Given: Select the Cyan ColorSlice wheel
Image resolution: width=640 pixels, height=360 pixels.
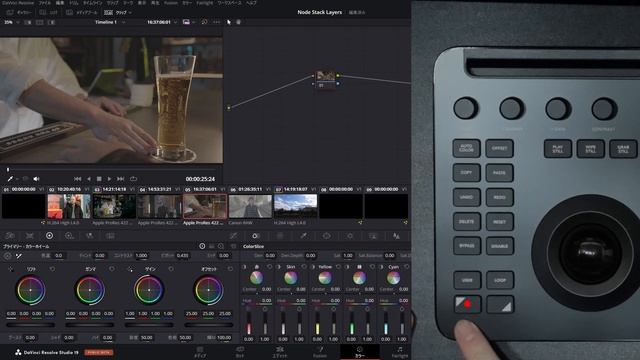Looking at the screenshot, I should coord(393,278).
